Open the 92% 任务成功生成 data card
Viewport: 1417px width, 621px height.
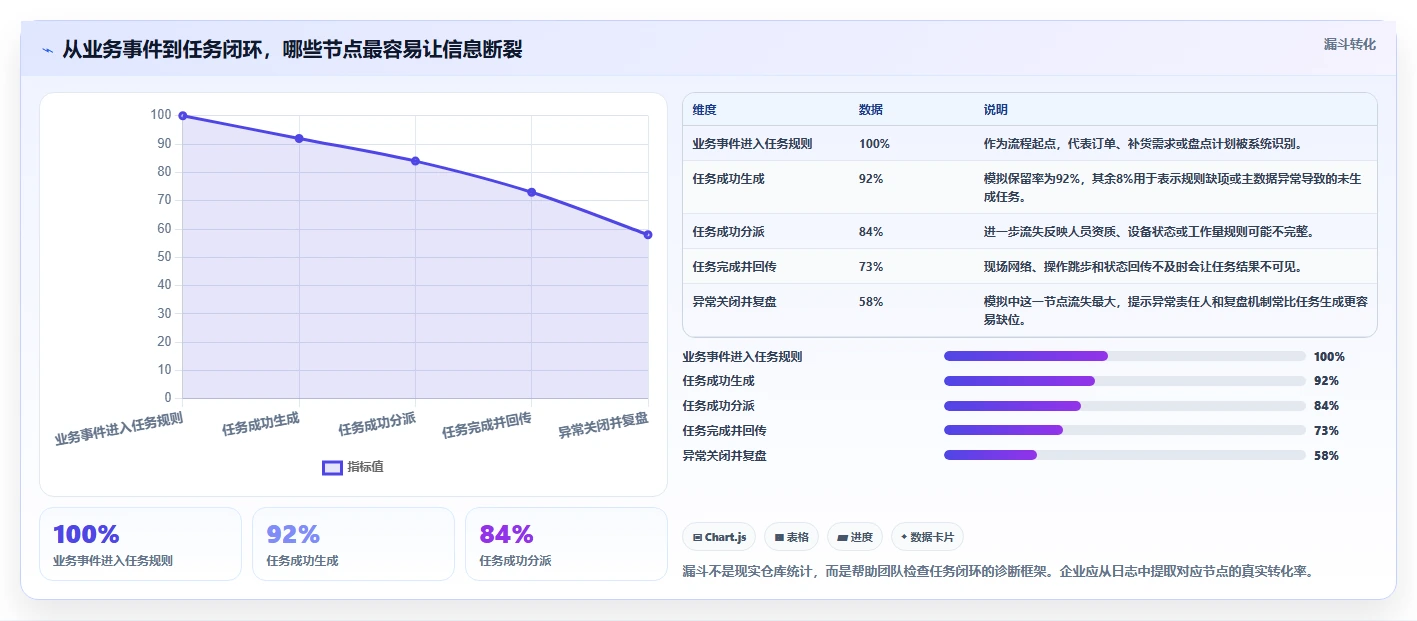pyautogui.click(x=353, y=544)
